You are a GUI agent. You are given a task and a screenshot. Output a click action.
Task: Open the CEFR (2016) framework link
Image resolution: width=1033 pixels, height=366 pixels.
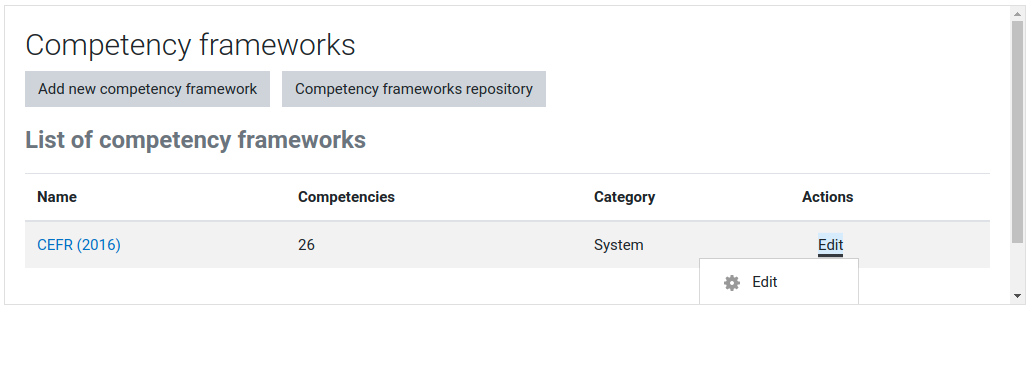[x=79, y=245]
